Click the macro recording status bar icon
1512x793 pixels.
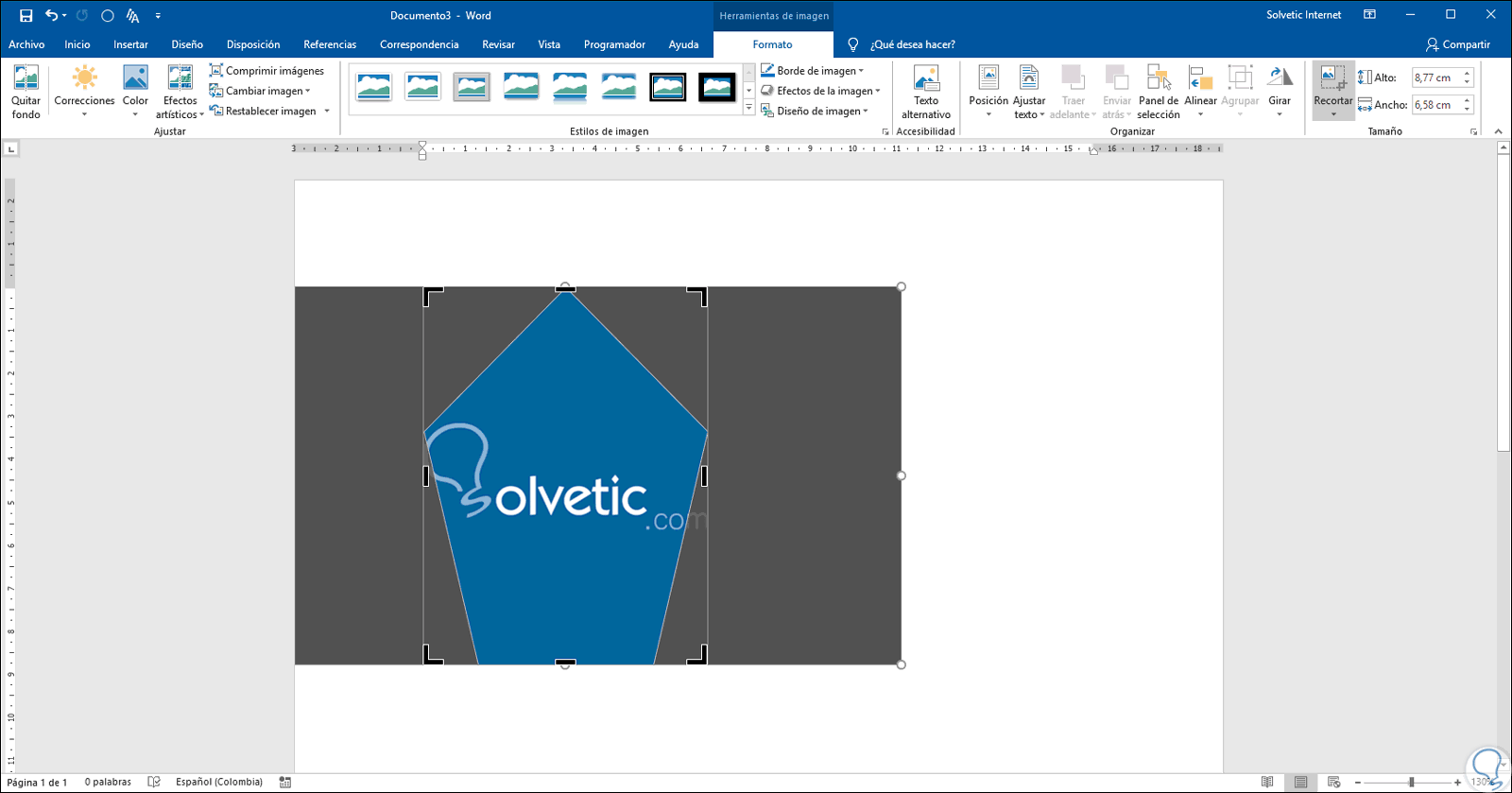point(285,782)
